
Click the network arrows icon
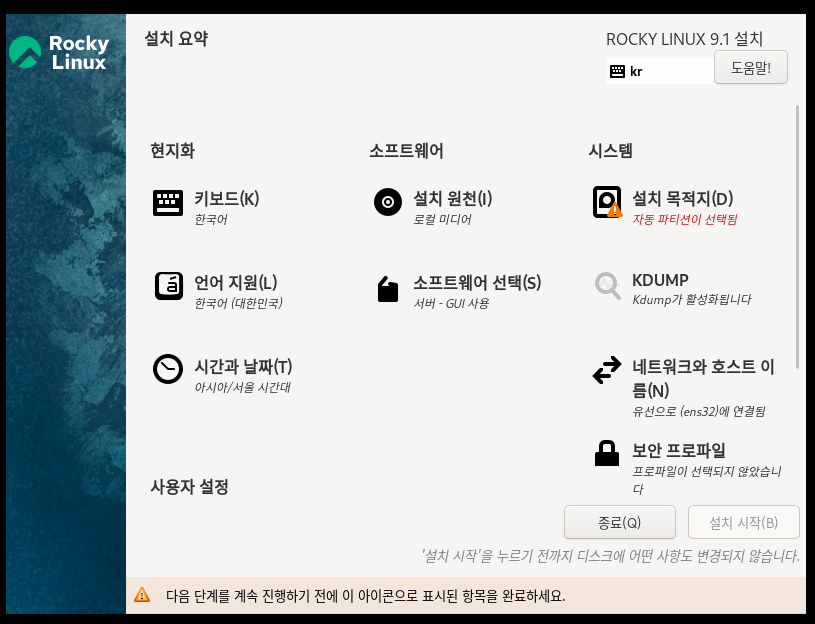[x=607, y=370]
